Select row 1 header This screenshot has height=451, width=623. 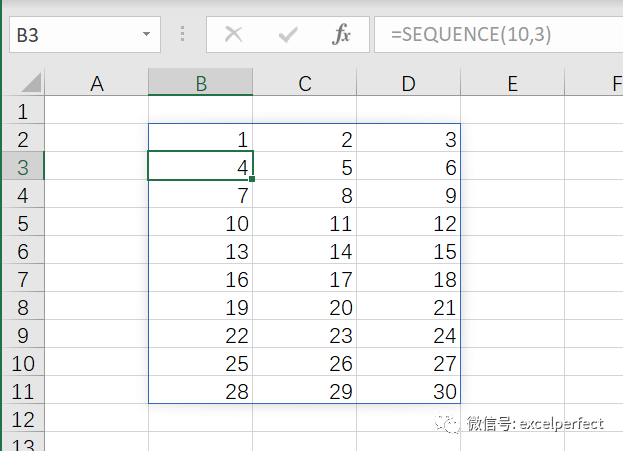pyautogui.click(x=23, y=111)
